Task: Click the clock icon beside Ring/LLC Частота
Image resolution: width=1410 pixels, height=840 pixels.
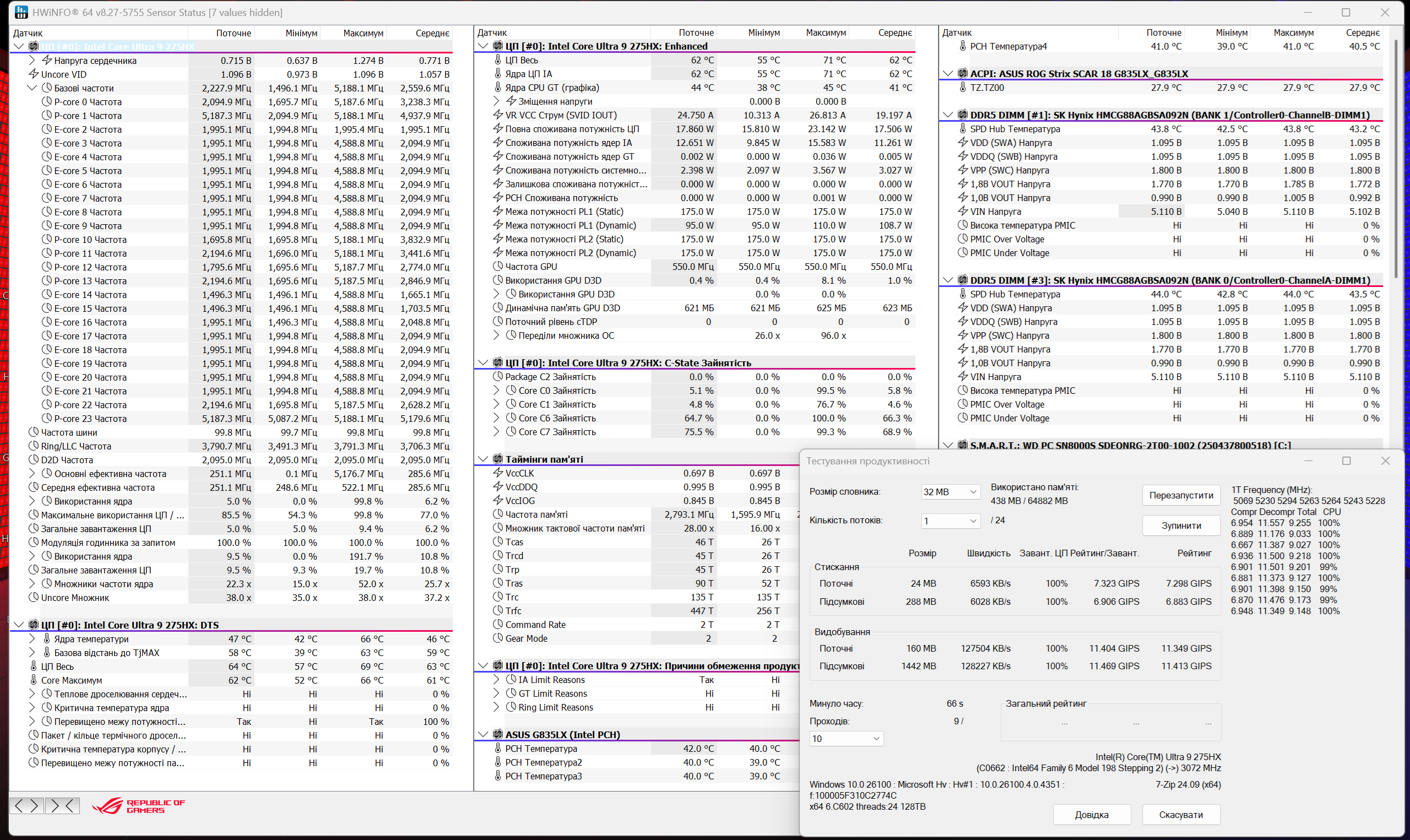Action: pyautogui.click(x=34, y=446)
